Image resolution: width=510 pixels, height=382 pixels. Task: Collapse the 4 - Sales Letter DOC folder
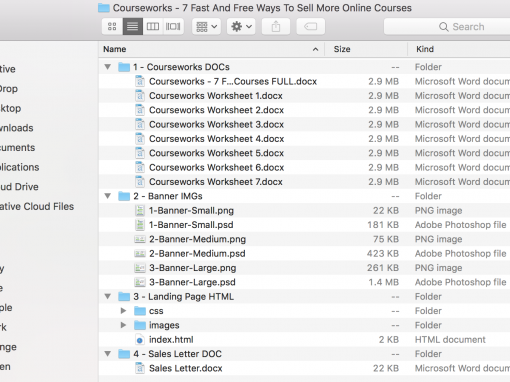coord(108,353)
